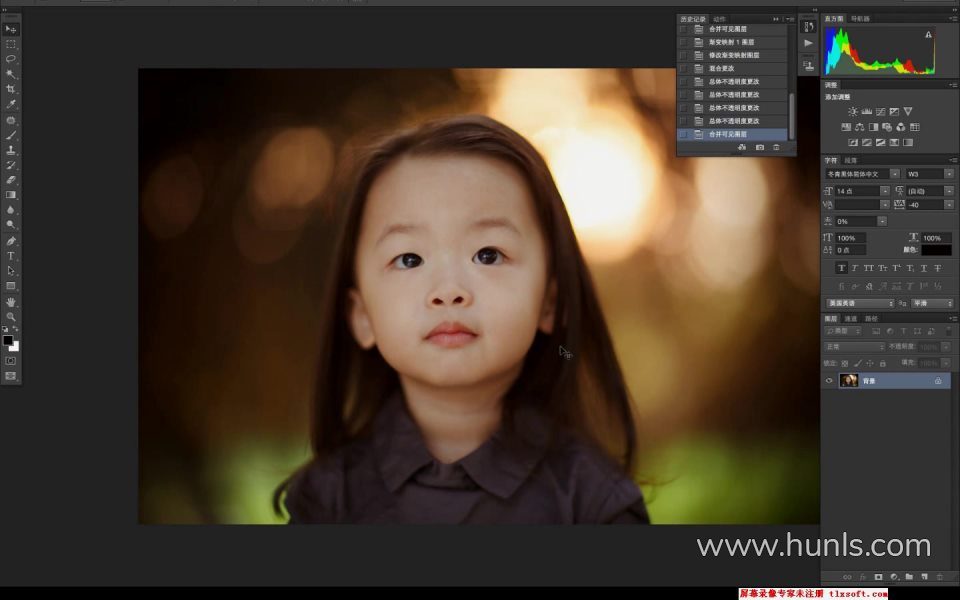Click background color white swatch
The width and height of the screenshot is (960, 600).
15,347
